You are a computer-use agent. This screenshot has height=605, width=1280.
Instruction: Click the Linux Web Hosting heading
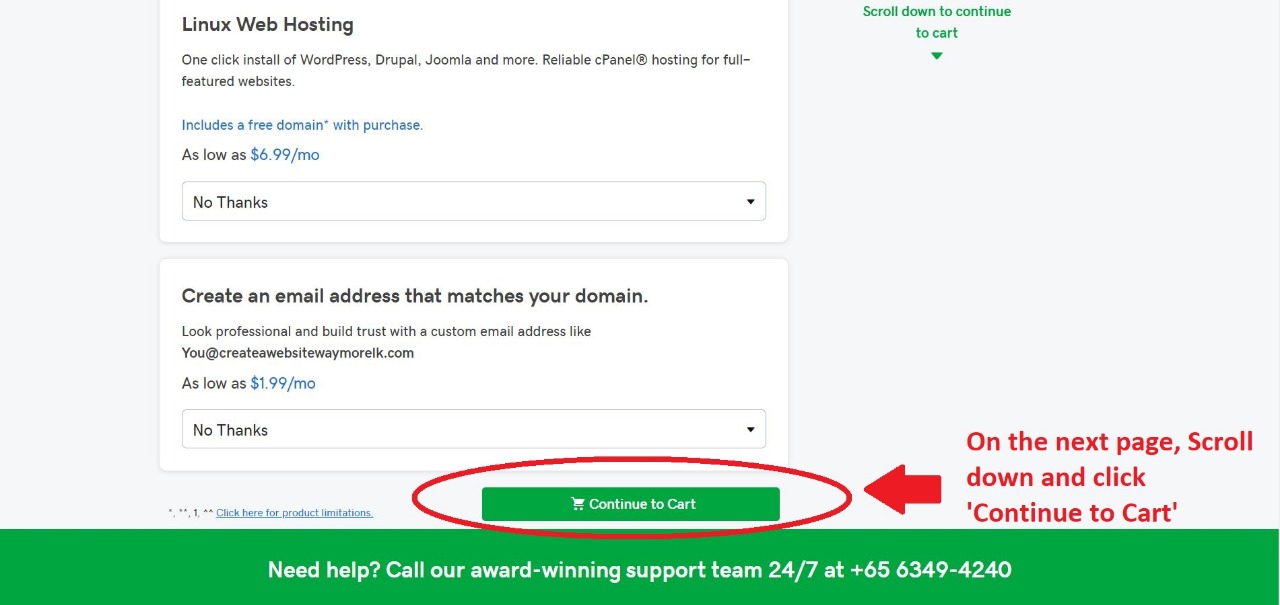click(x=268, y=24)
